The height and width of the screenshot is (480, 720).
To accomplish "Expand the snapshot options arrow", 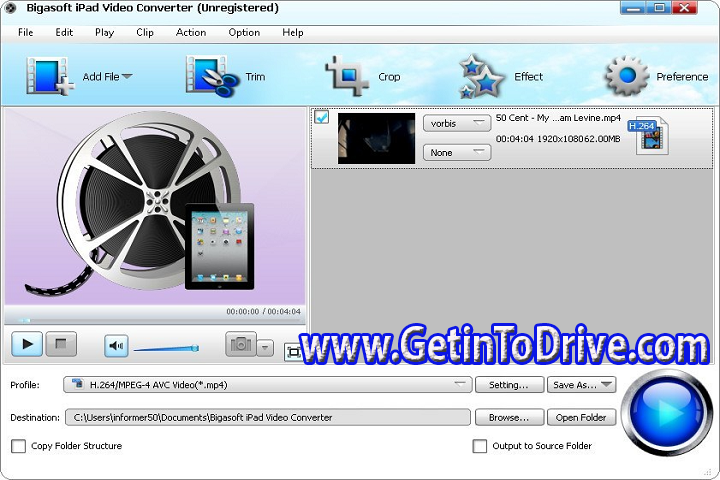I will (265, 348).
